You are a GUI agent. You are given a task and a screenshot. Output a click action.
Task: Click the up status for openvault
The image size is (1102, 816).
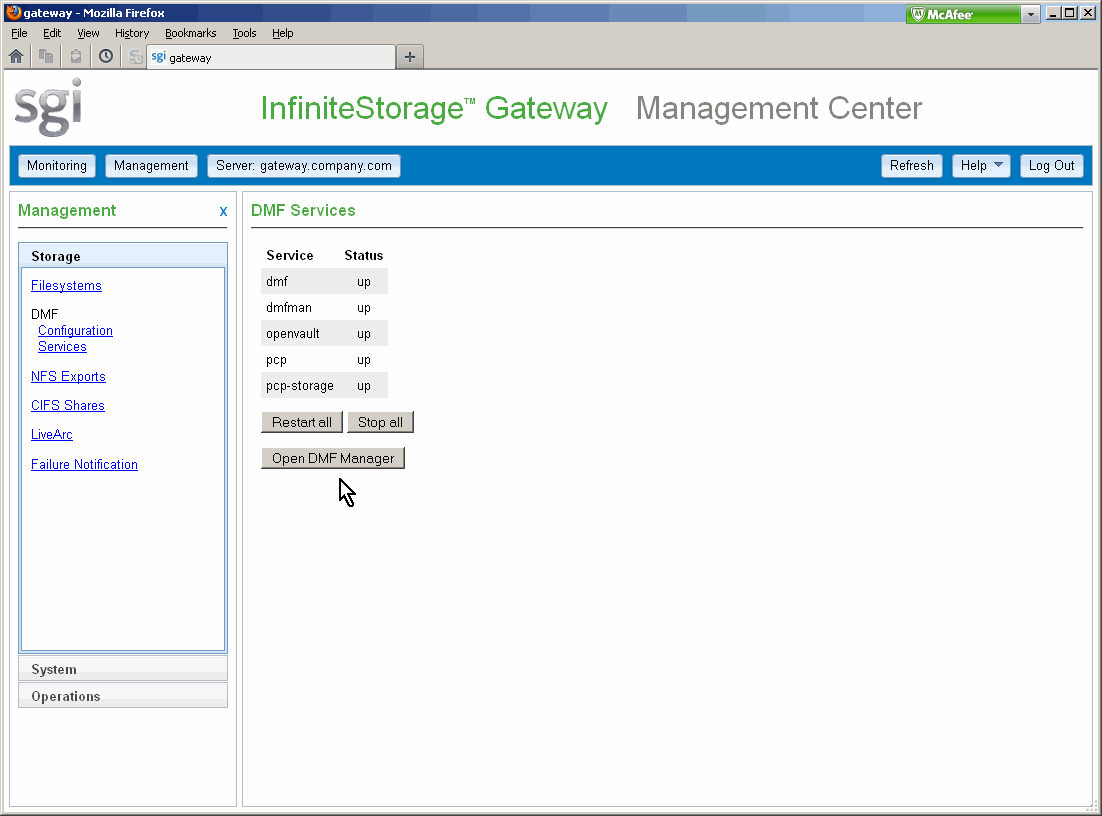[x=363, y=334]
